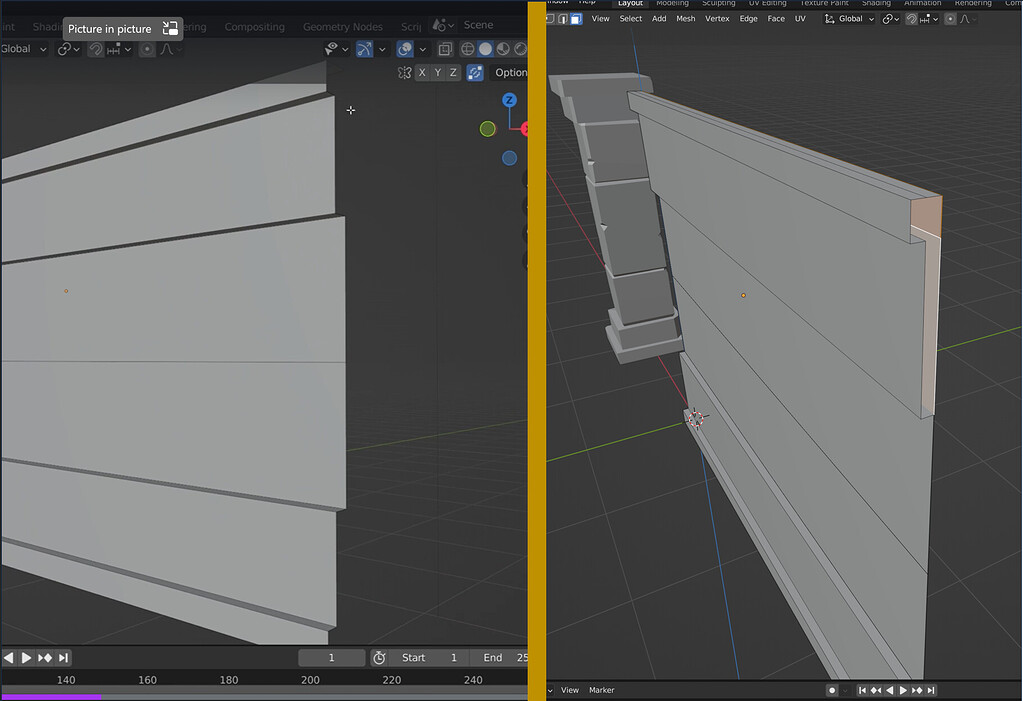The image size is (1023, 701).
Task: Select Edge select mode in right viewport
Action: (x=562, y=18)
